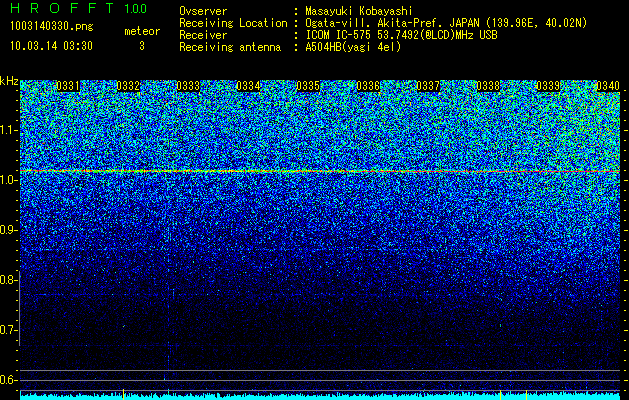
Task: Click the Receiving Location label
Action: [x=233, y=23]
